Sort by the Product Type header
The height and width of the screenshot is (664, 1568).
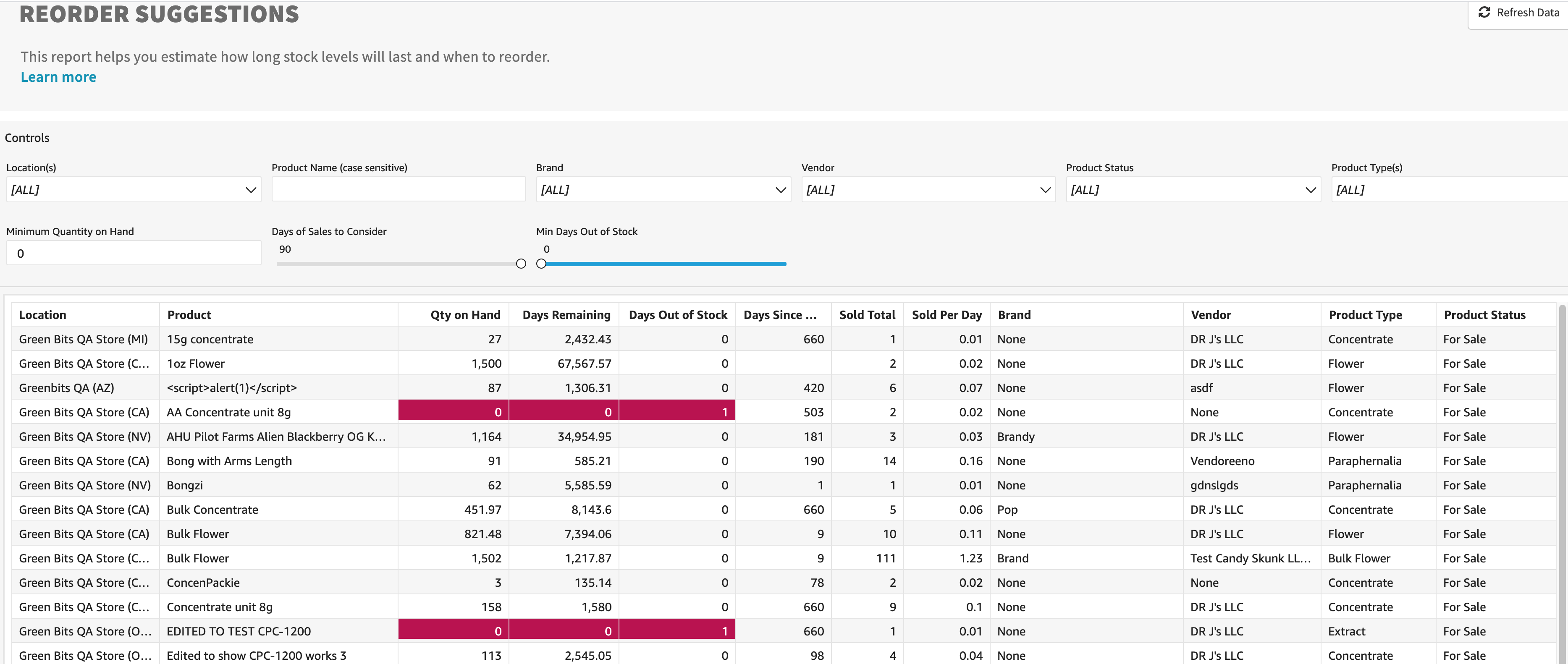pyautogui.click(x=1379, y=315)
